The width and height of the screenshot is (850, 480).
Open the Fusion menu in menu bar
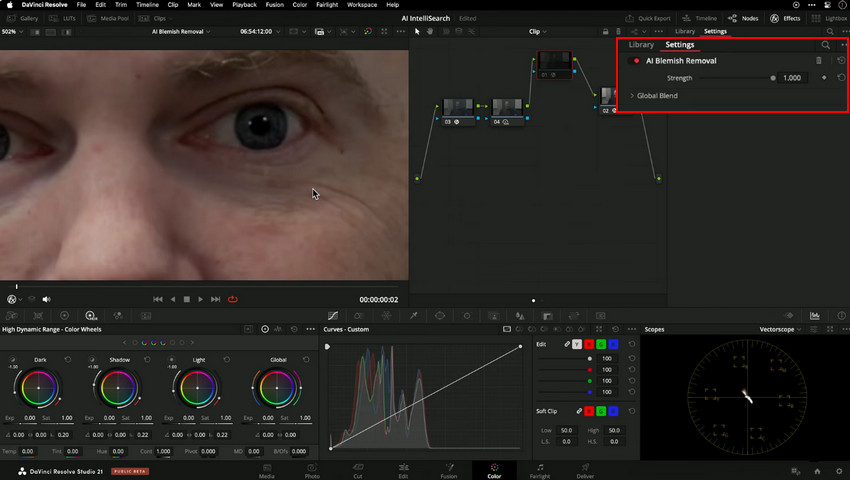click(275, 4)
